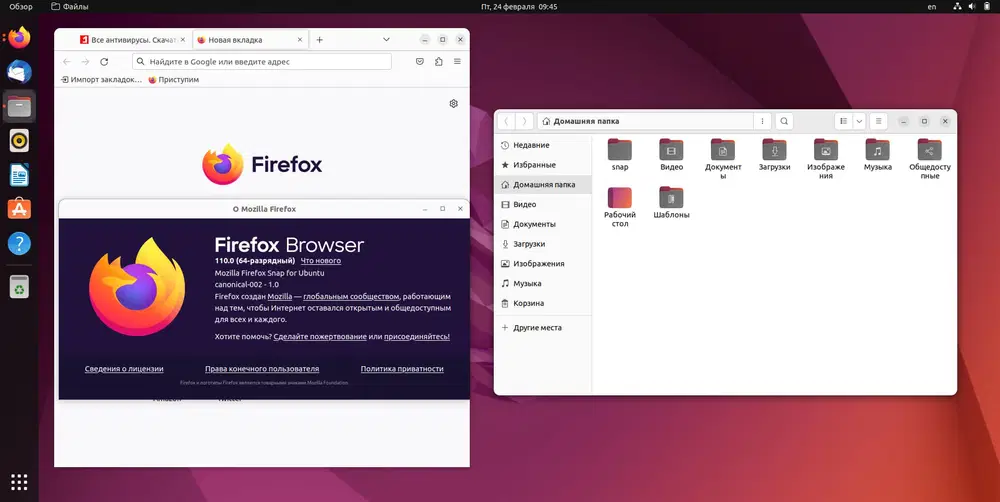Select Загрузки in the Files sidebar
Image resolution: width=1000 pixels, height=502 pixels.
[543, 244]
